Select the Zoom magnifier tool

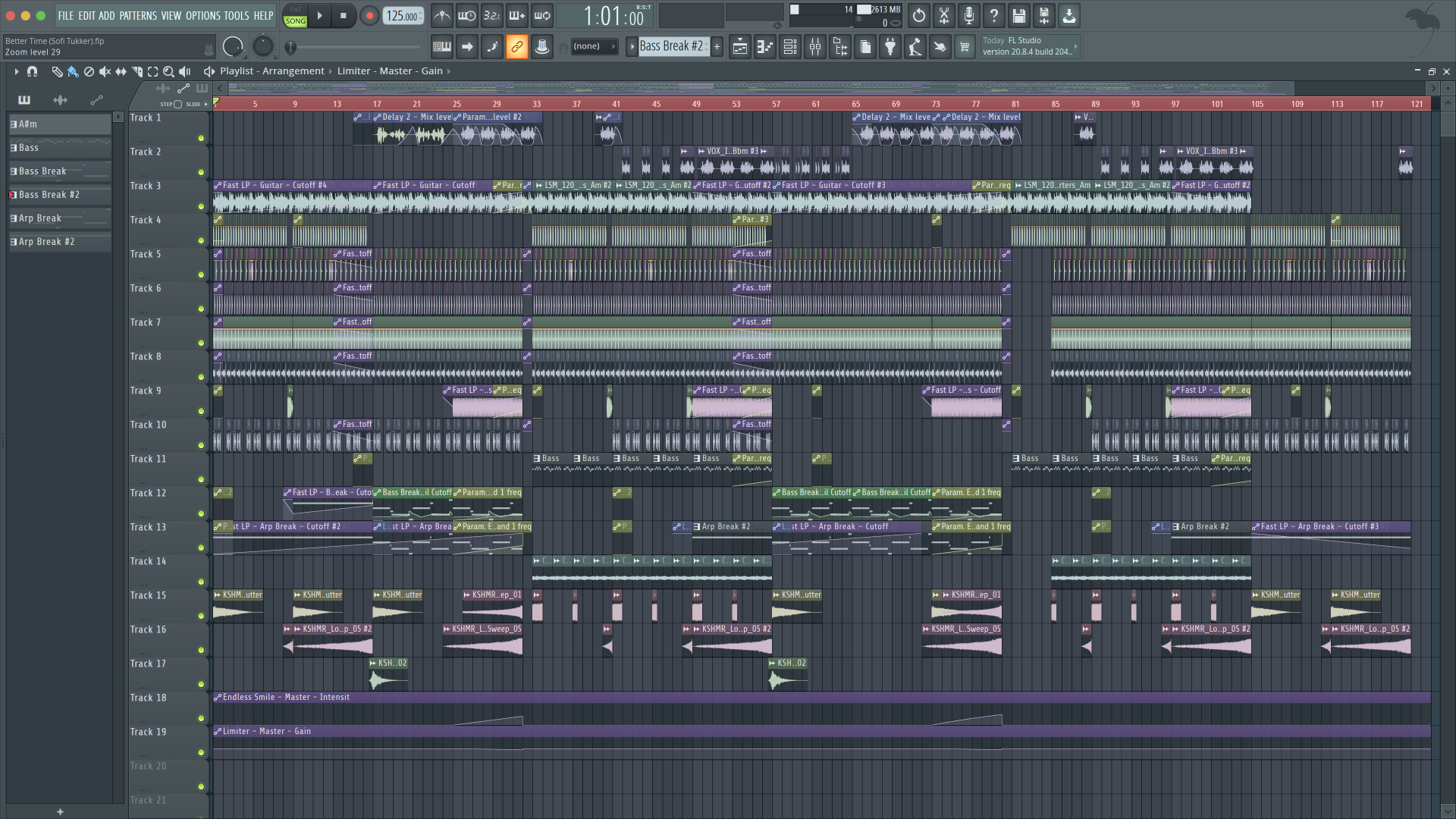(168, 71)
